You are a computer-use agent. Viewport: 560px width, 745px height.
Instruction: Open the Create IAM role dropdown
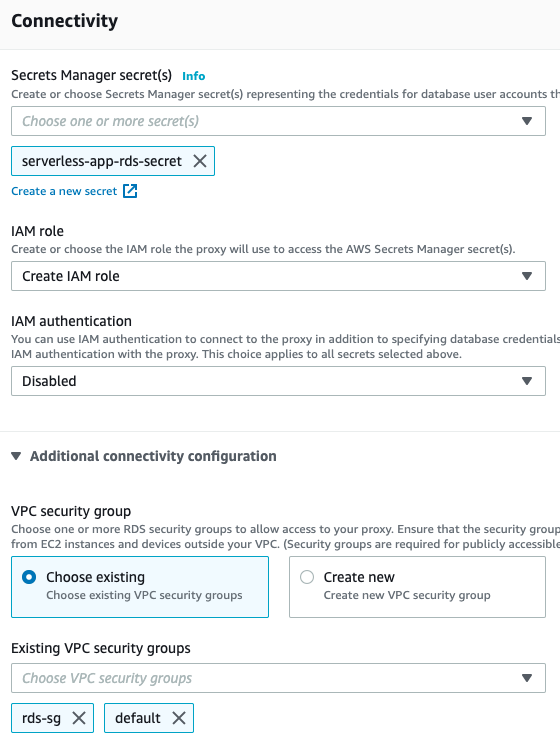coord(278,276)
